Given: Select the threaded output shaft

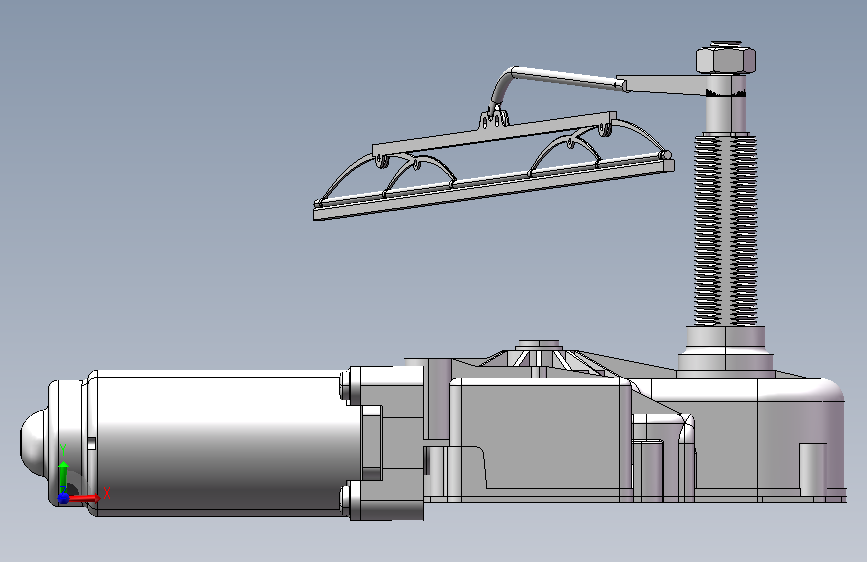Looking at the screenshot, I should (725, 229).
